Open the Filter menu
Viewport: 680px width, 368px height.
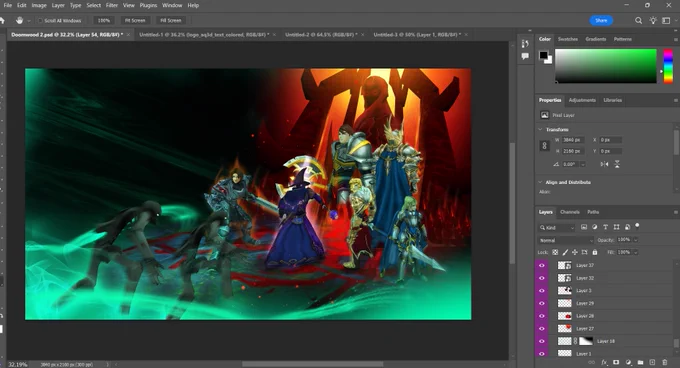[x=112, y=5]
